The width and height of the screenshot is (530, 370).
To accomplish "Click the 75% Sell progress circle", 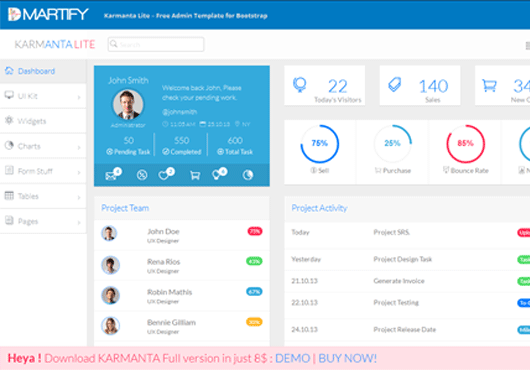I will (319, 144).
